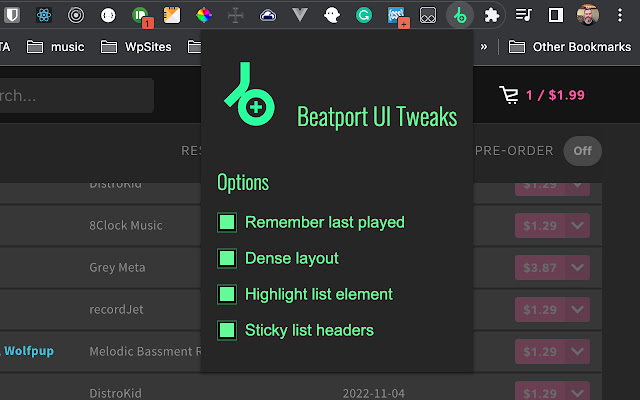Click the ghost extension icon

pos(332,15)
